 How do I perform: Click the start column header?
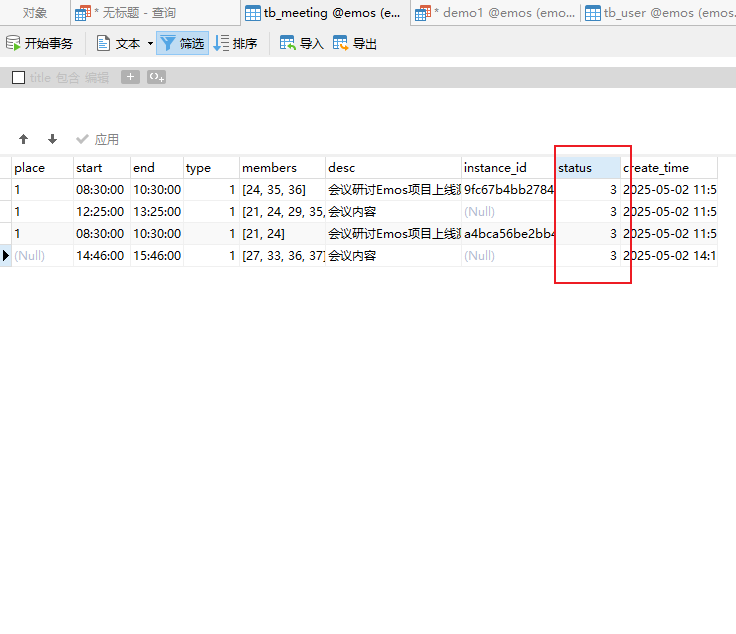pos(102,168)
